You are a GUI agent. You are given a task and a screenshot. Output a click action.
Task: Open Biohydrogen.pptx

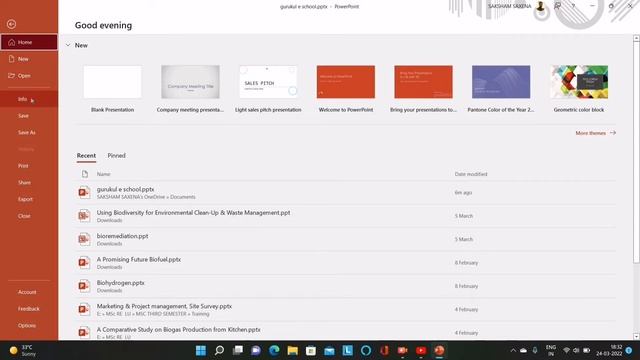click(x=346, y=286)
